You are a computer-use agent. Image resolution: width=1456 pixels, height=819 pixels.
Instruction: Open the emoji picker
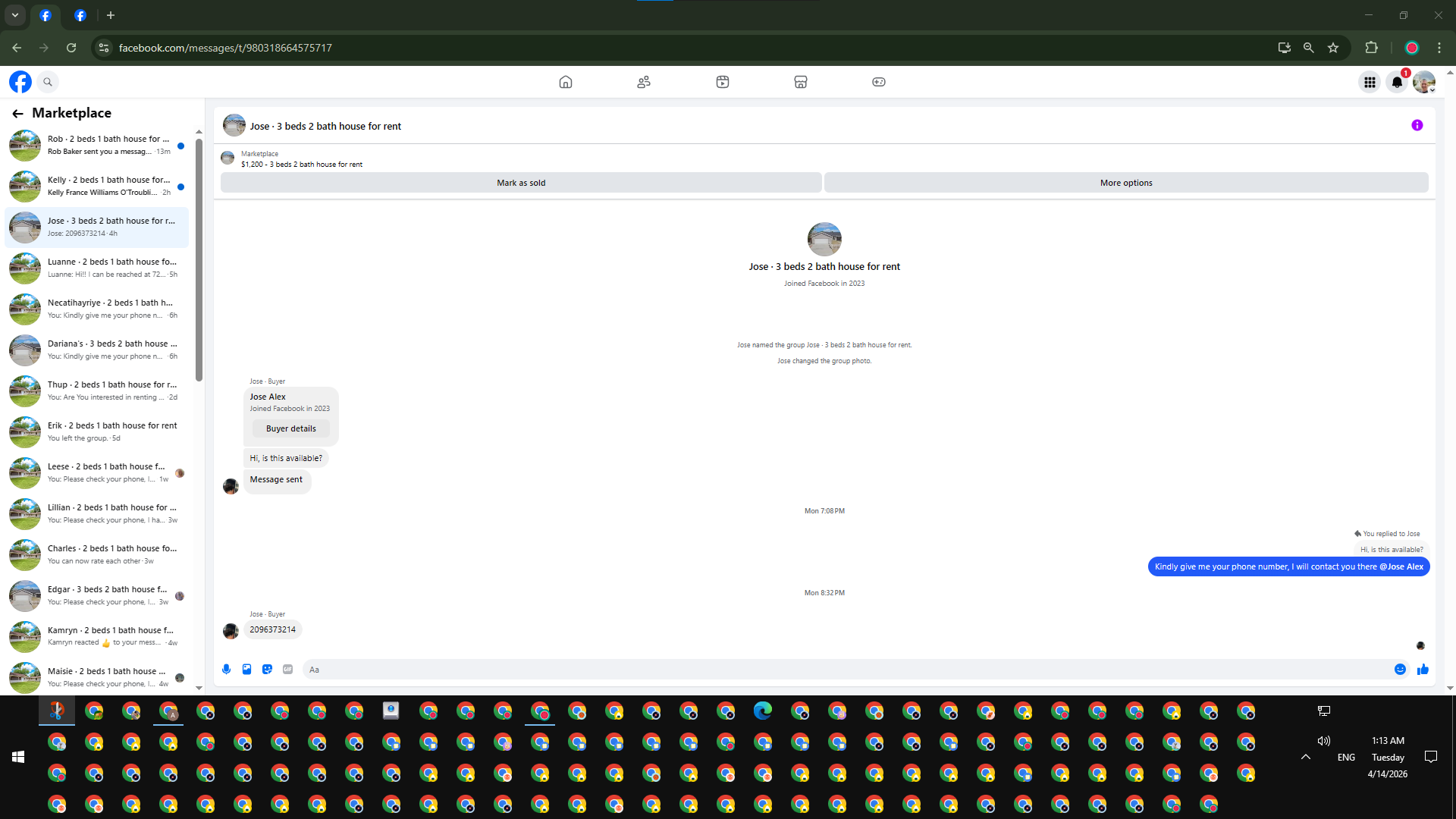pos(1400,669)
